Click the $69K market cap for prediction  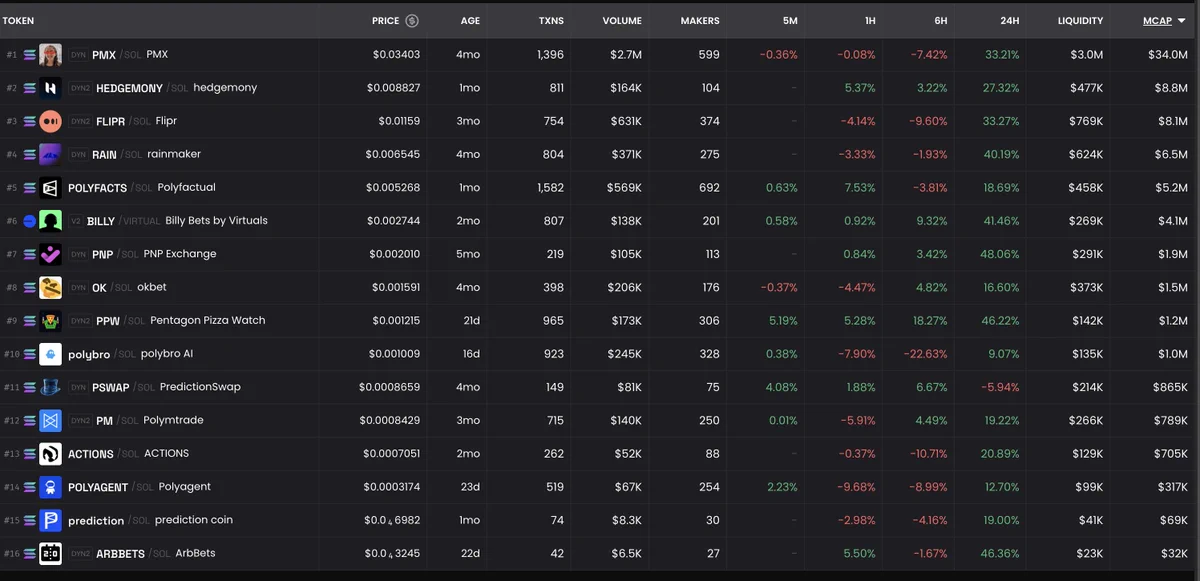click(1173, 520)
